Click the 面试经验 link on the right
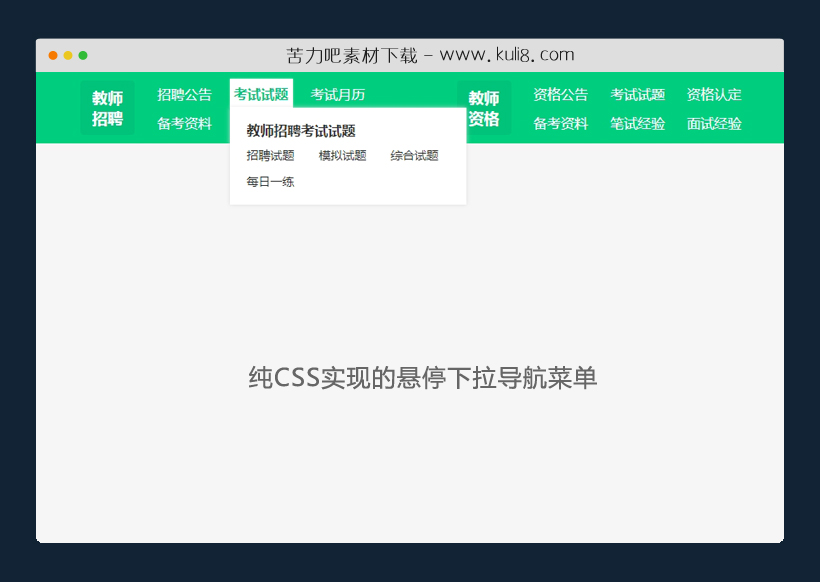This screenshot has height=582, width=820. 713,123
